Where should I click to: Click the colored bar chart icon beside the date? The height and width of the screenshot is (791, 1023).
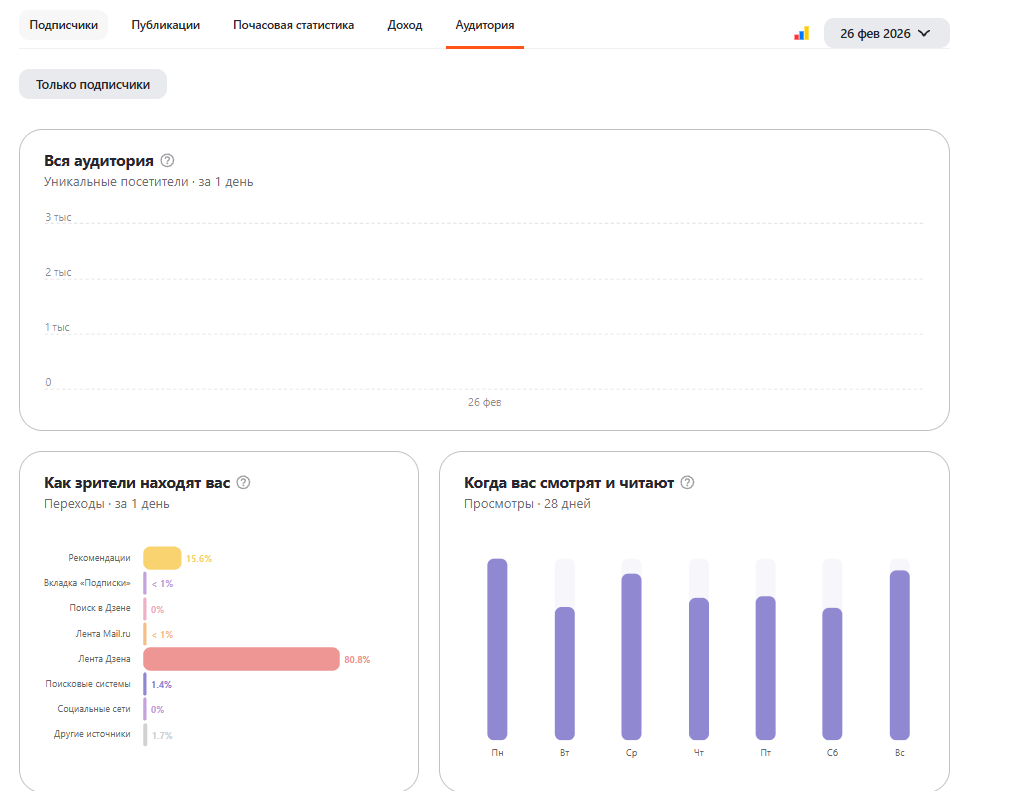coord(801,33)
